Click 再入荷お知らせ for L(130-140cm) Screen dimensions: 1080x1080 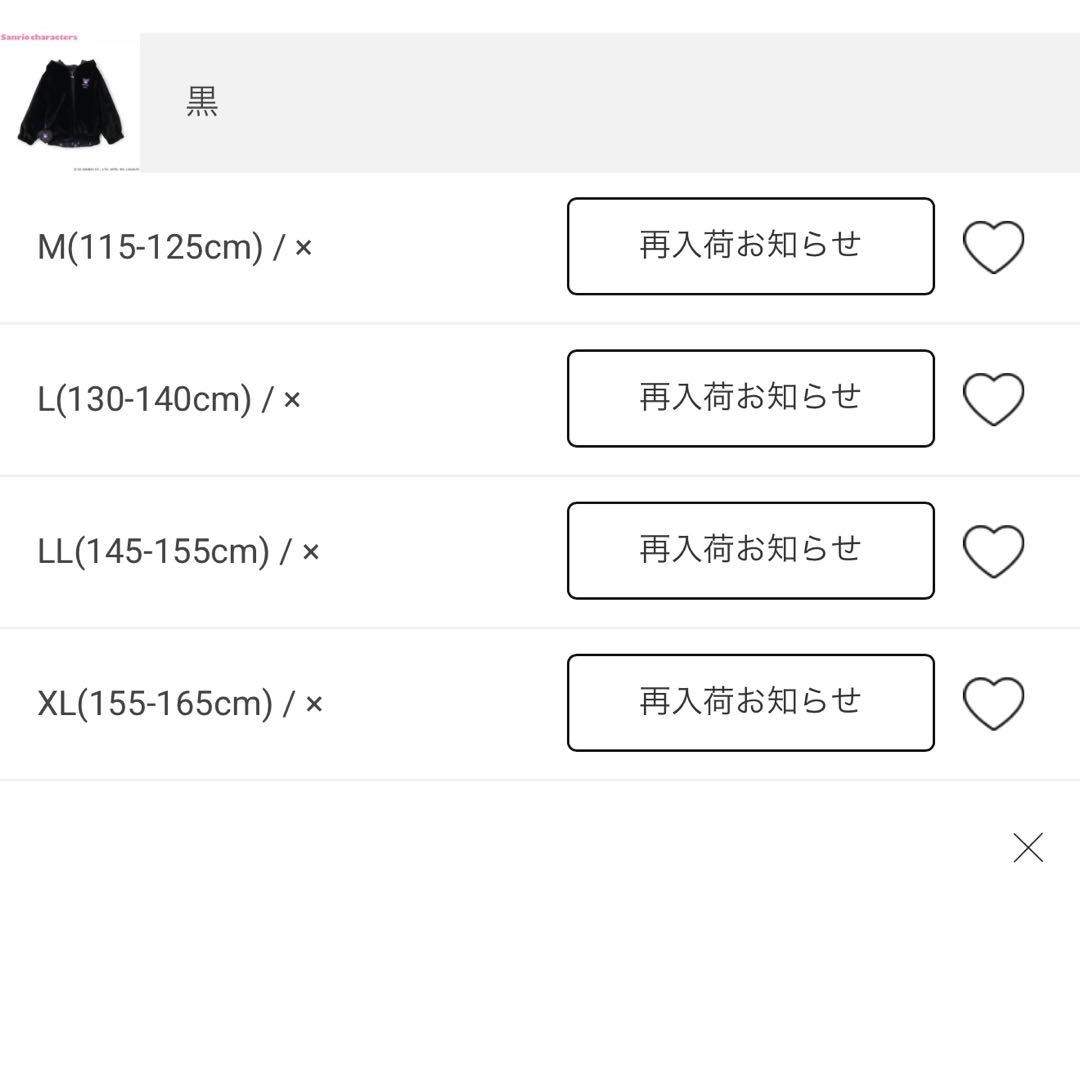coord(749,398)
